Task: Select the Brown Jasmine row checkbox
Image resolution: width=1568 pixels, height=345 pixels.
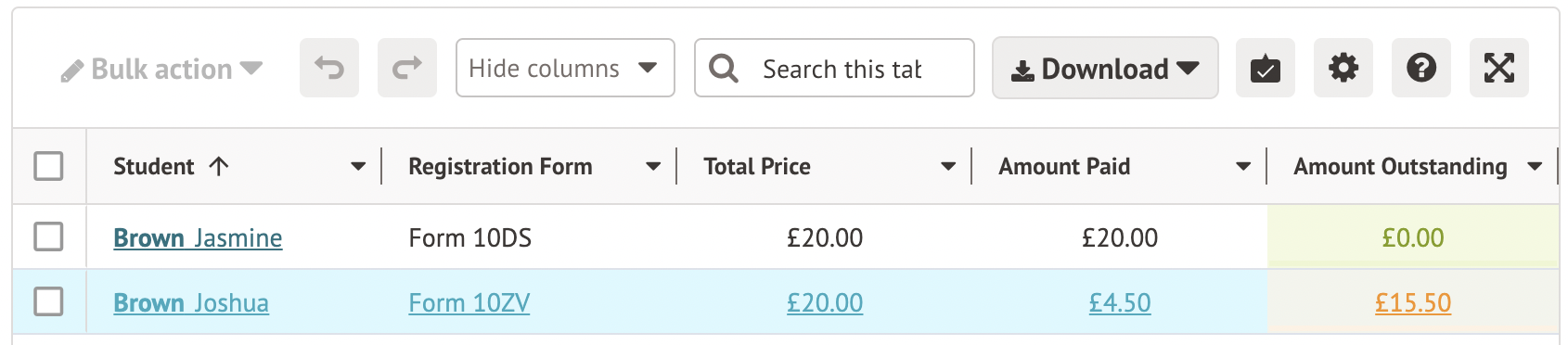Action: point(48,236)
